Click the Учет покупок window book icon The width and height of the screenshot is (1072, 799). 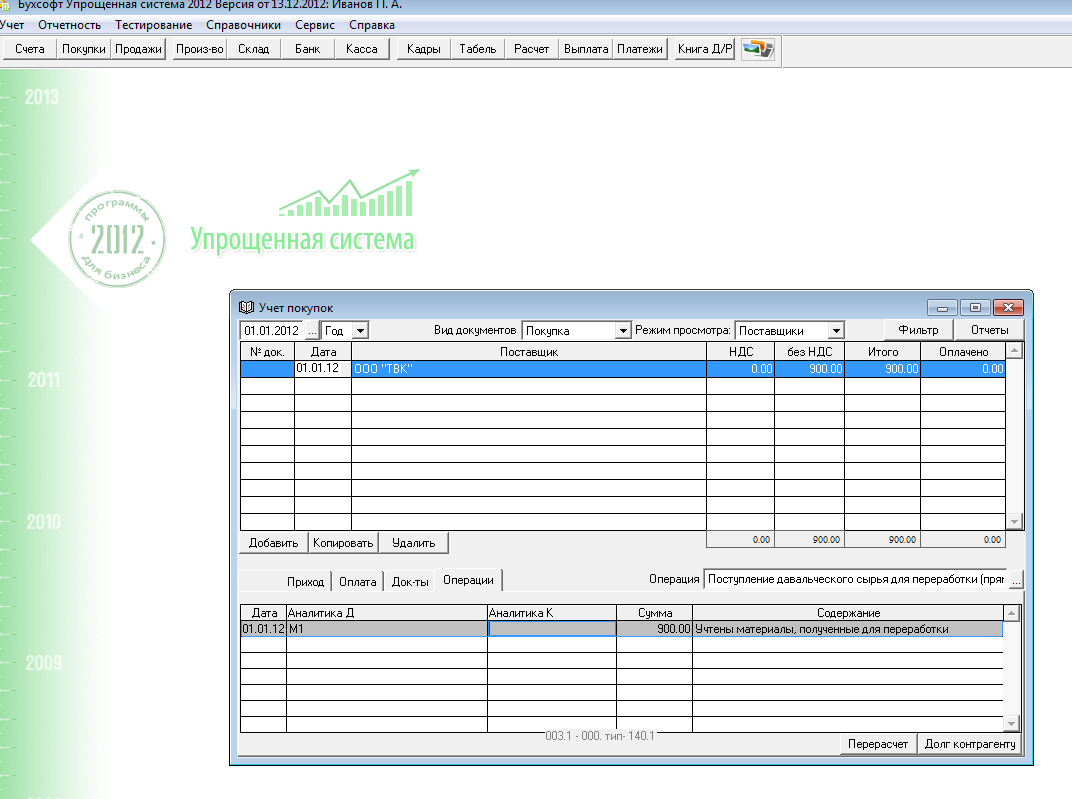coord(246,308)
